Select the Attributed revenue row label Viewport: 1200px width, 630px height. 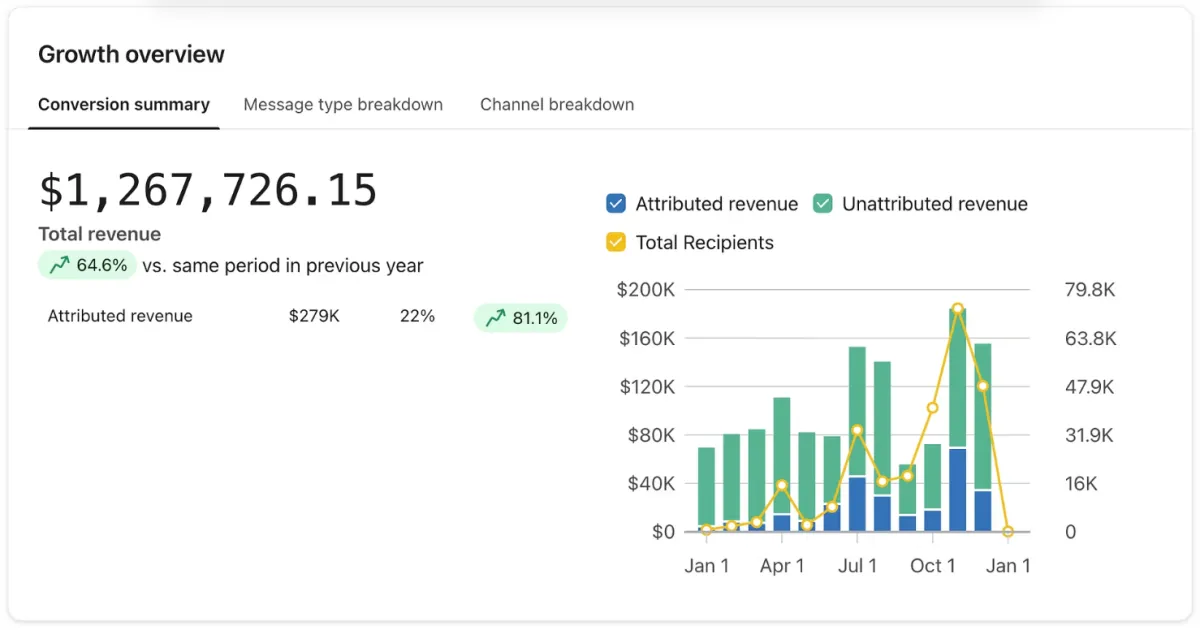pos(120,316)
